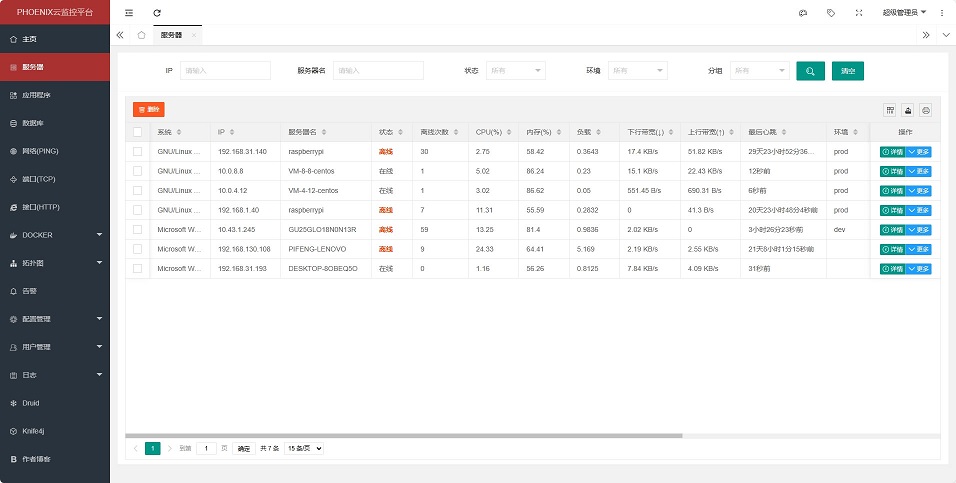Select the checkbox for PIFENG-LENOVO row
The image size is (956, 483).
click(138, 249)
